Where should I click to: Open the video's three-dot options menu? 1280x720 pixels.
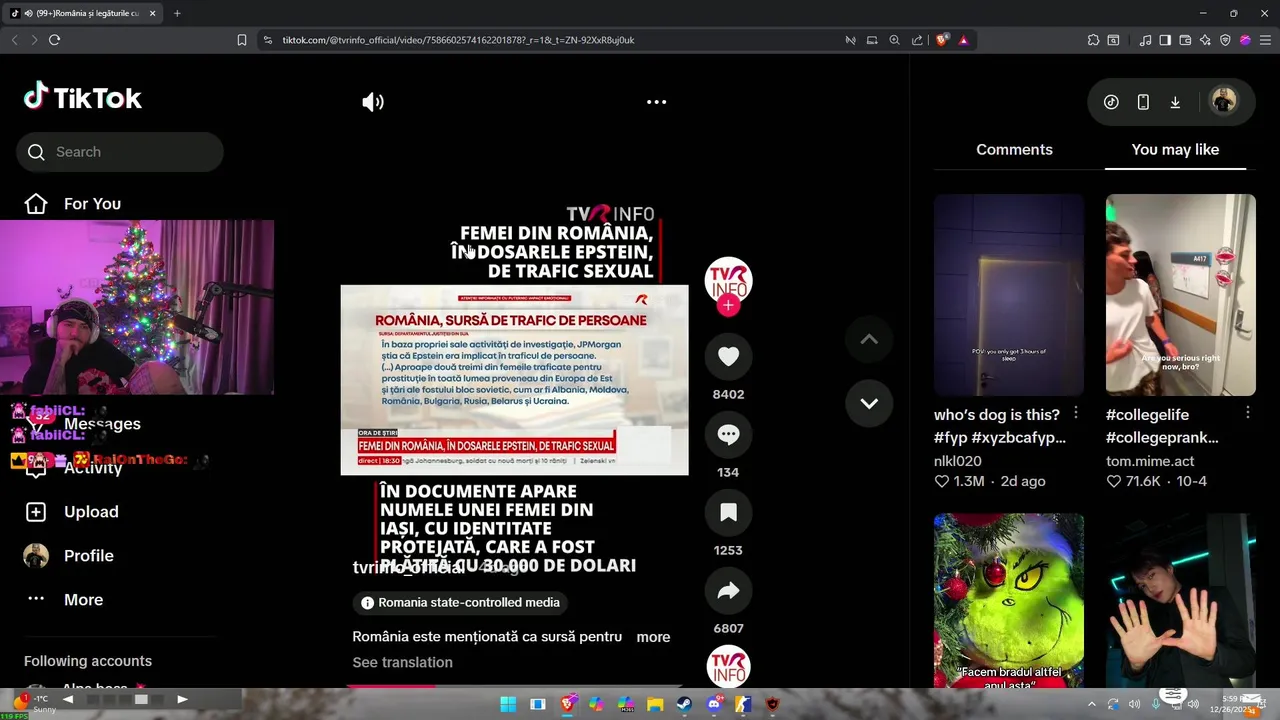[656, 102]
